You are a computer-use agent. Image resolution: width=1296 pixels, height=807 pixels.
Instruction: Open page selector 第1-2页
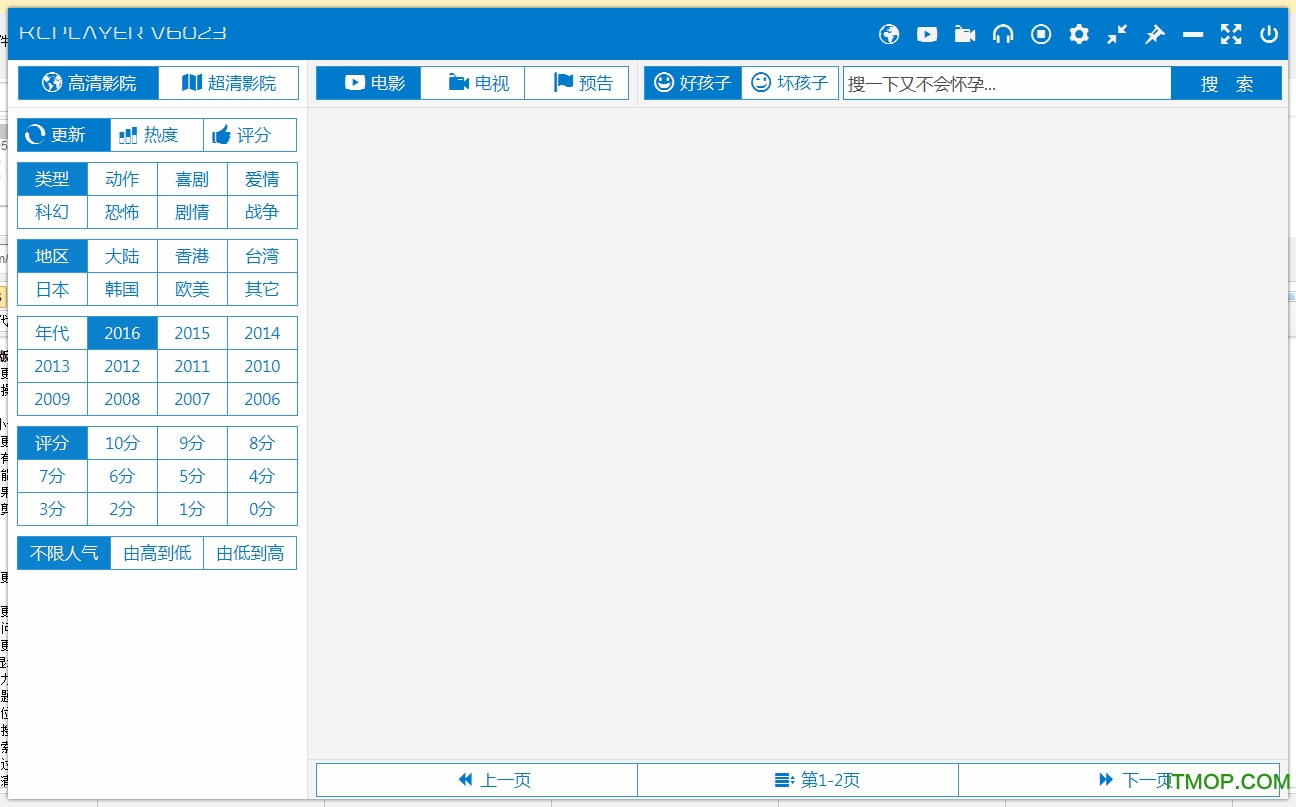point(798,780)
